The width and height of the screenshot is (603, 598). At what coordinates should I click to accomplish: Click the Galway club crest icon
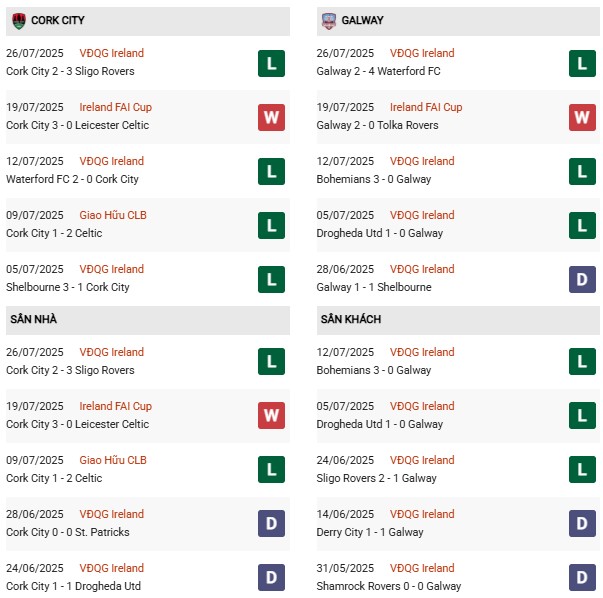point(329,20)
